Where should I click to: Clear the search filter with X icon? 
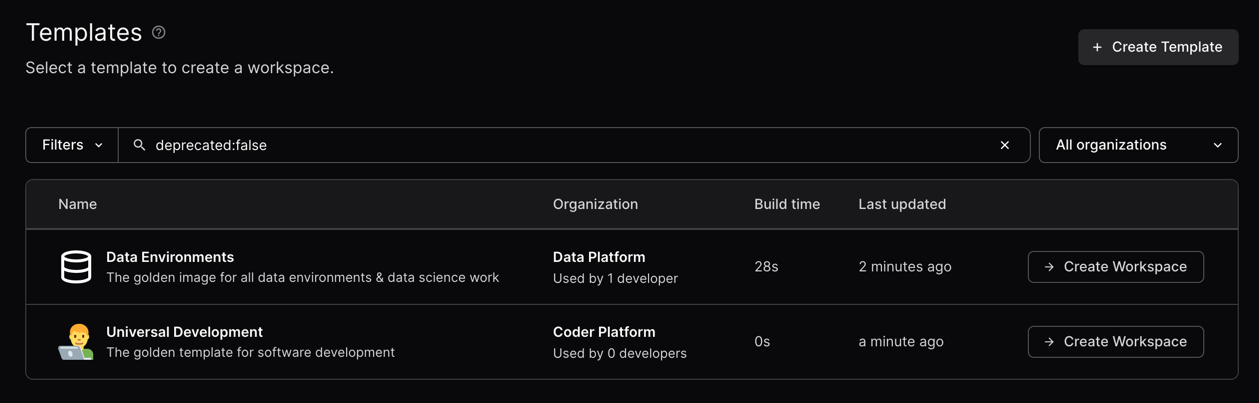1005,145
